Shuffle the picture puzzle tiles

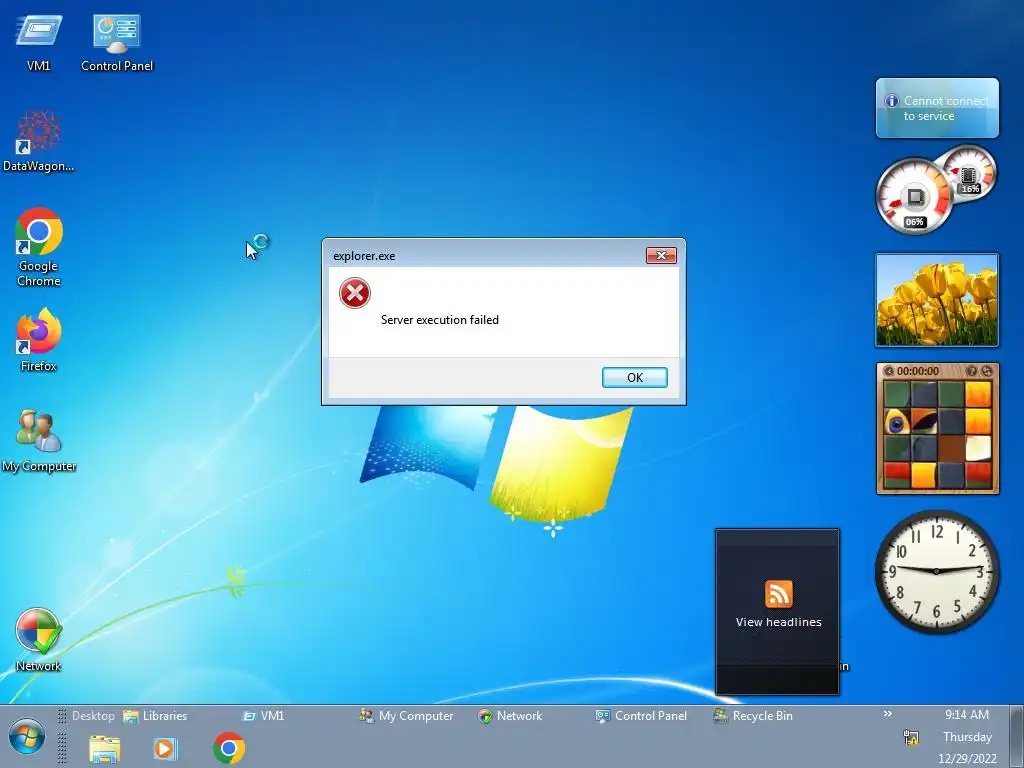[x=987, y=371]
